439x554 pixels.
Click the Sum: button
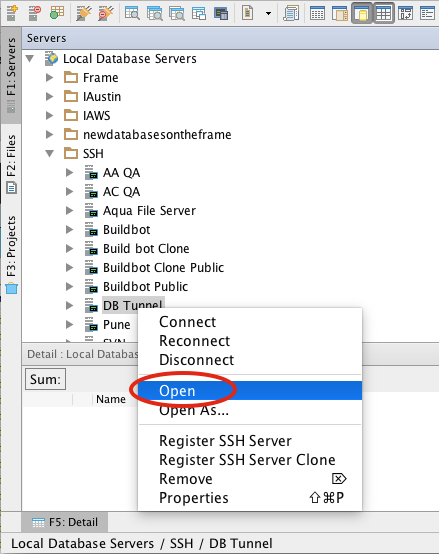45,379
